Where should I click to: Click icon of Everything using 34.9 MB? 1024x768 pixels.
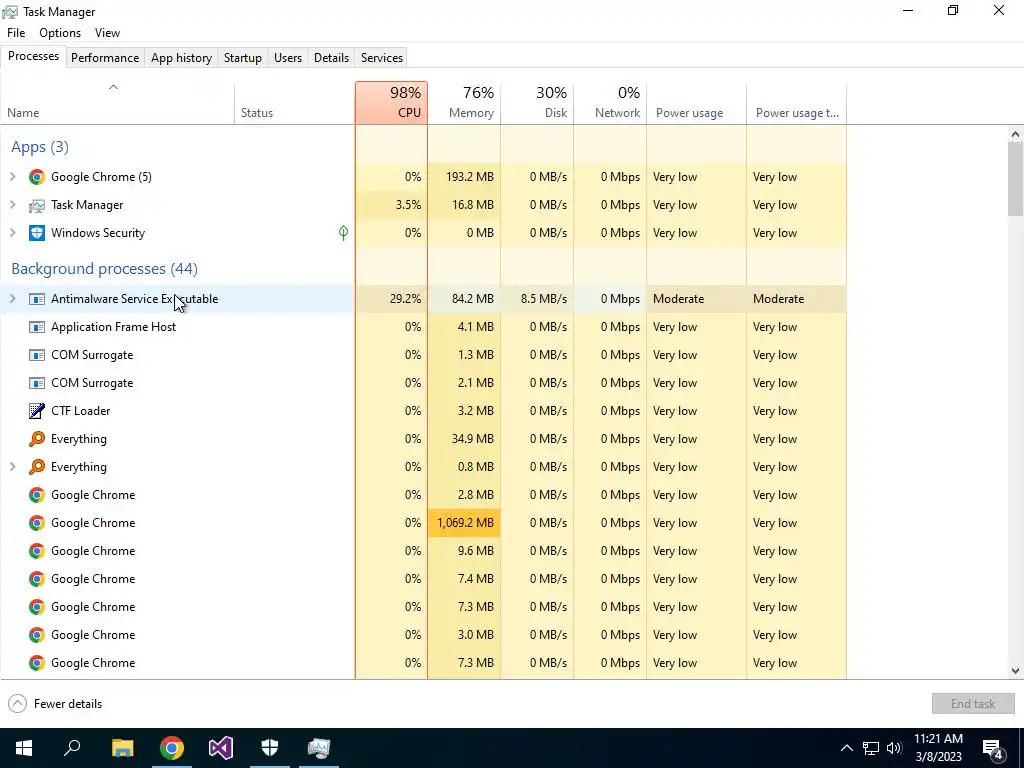coord(37,439)
